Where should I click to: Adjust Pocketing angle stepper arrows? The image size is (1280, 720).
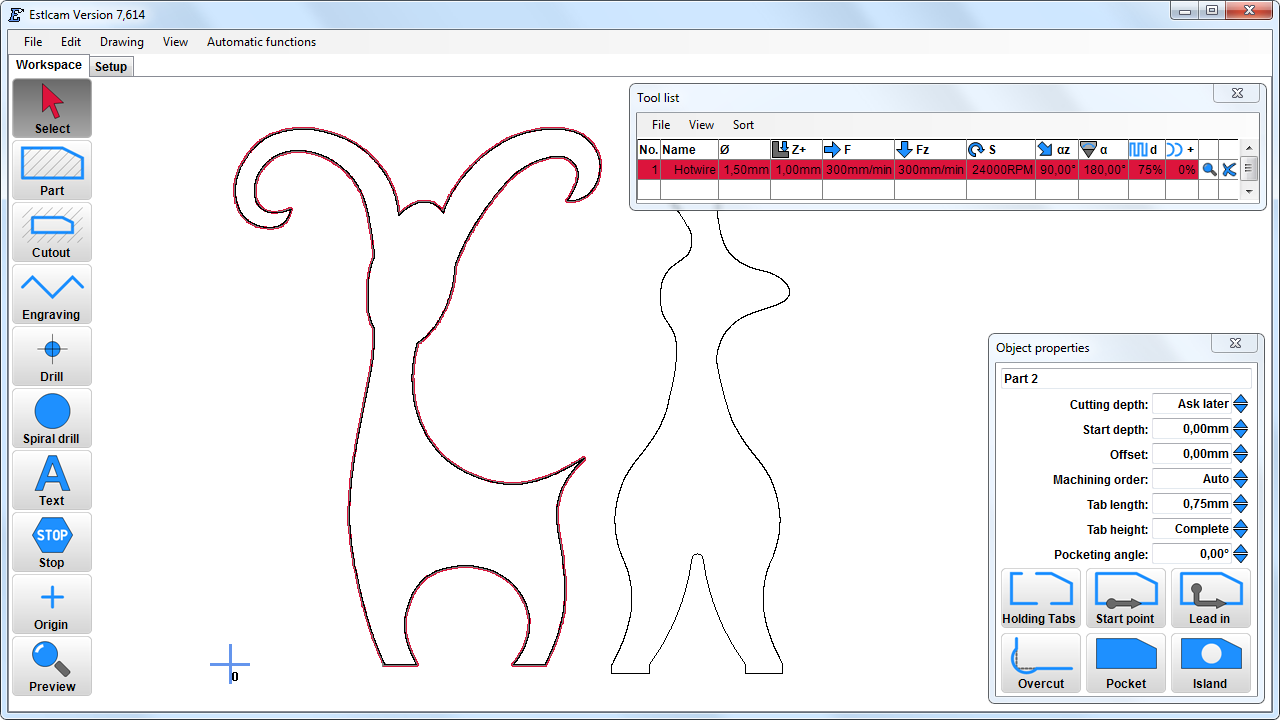(1241, 554)
